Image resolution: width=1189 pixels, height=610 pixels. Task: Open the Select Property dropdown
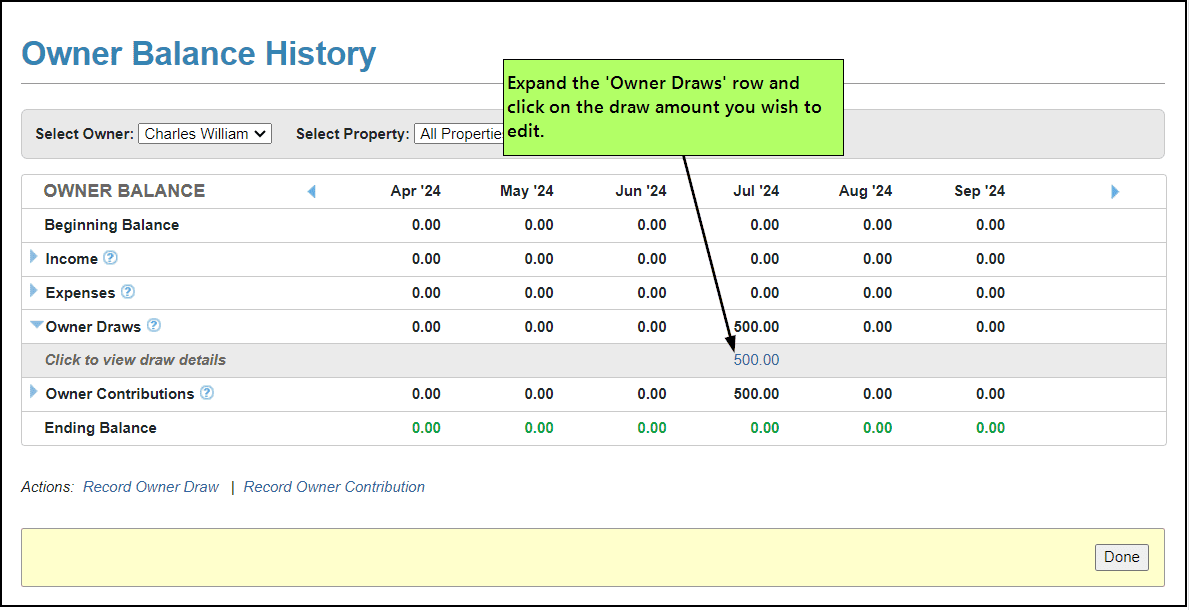pyautogui.click(x=458, y=134)
